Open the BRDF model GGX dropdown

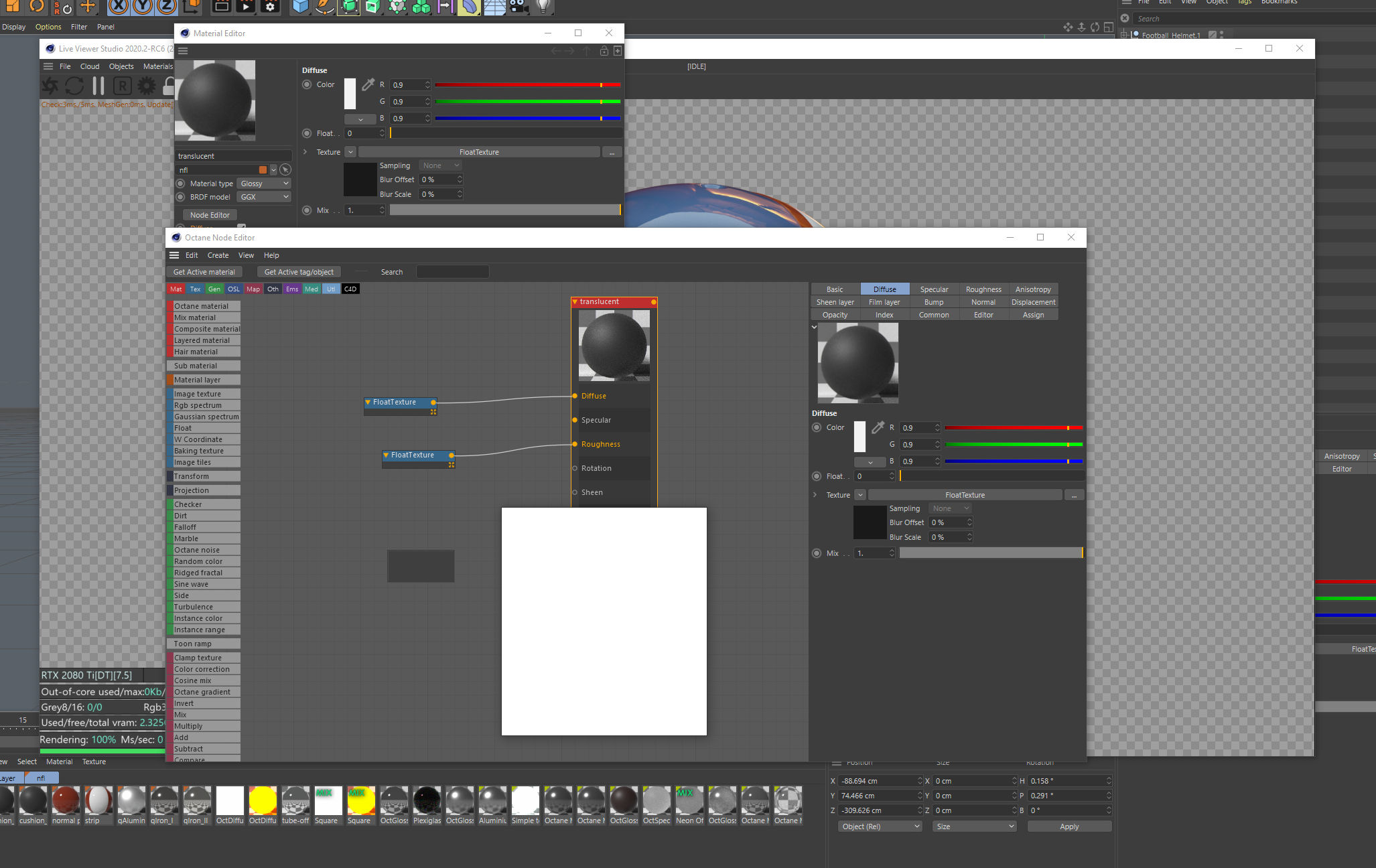[265, 197]
